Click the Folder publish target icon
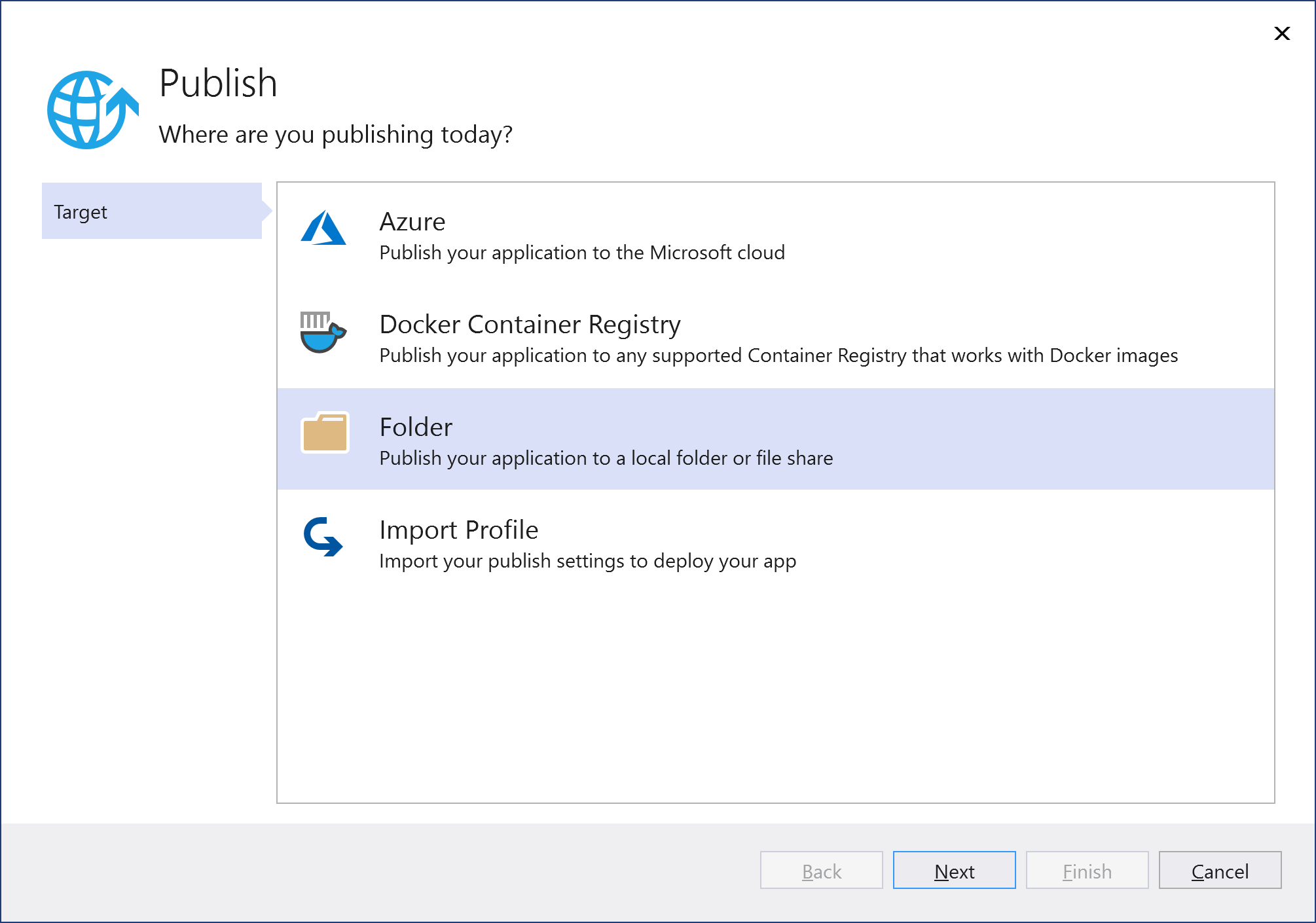1316x923 pixels. click(325, 433)
